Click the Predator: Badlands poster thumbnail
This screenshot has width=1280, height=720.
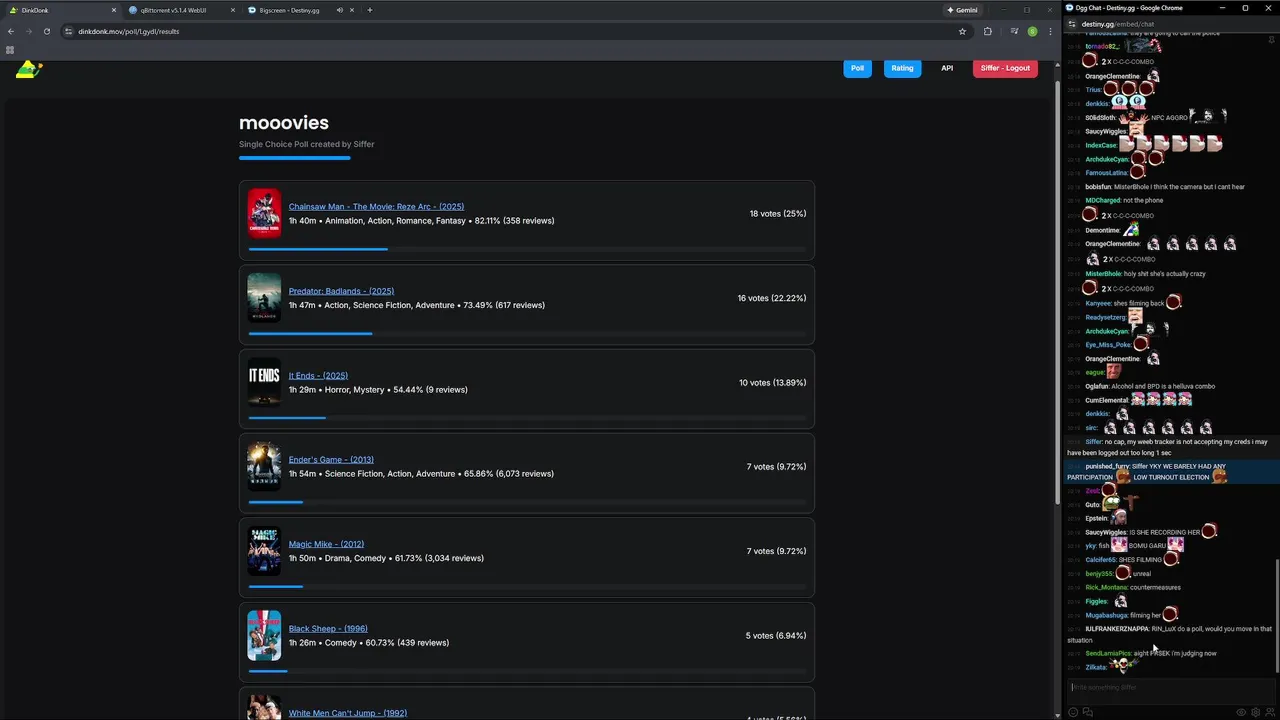(264, 298)
